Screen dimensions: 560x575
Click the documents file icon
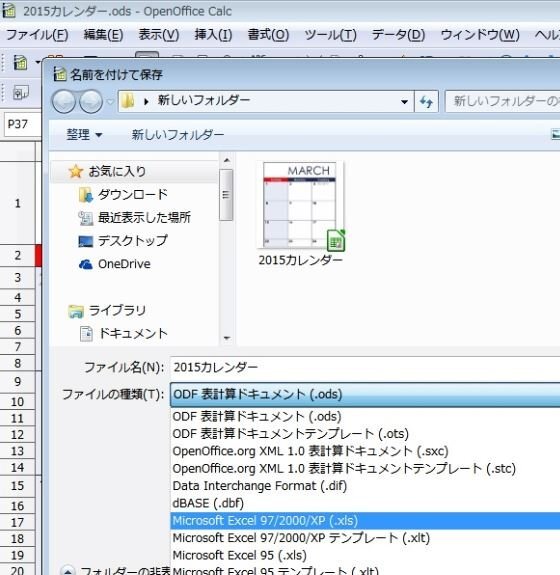point(86,334)
